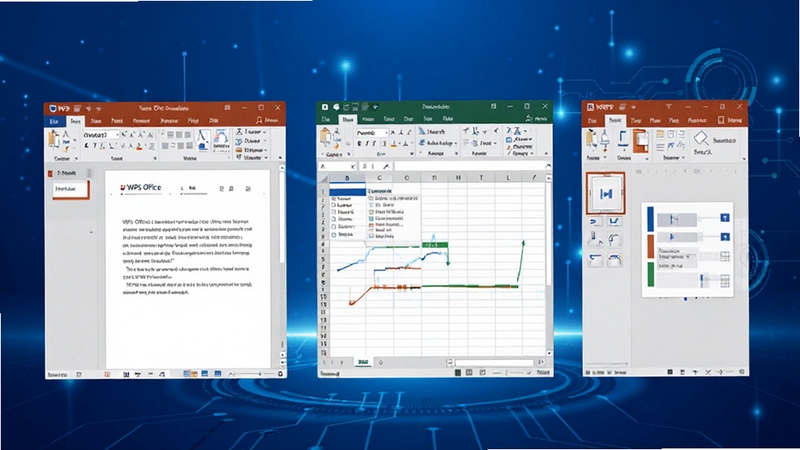Apply the yellow fill color in the spreadsheet ribbon

tap(393, 145)
